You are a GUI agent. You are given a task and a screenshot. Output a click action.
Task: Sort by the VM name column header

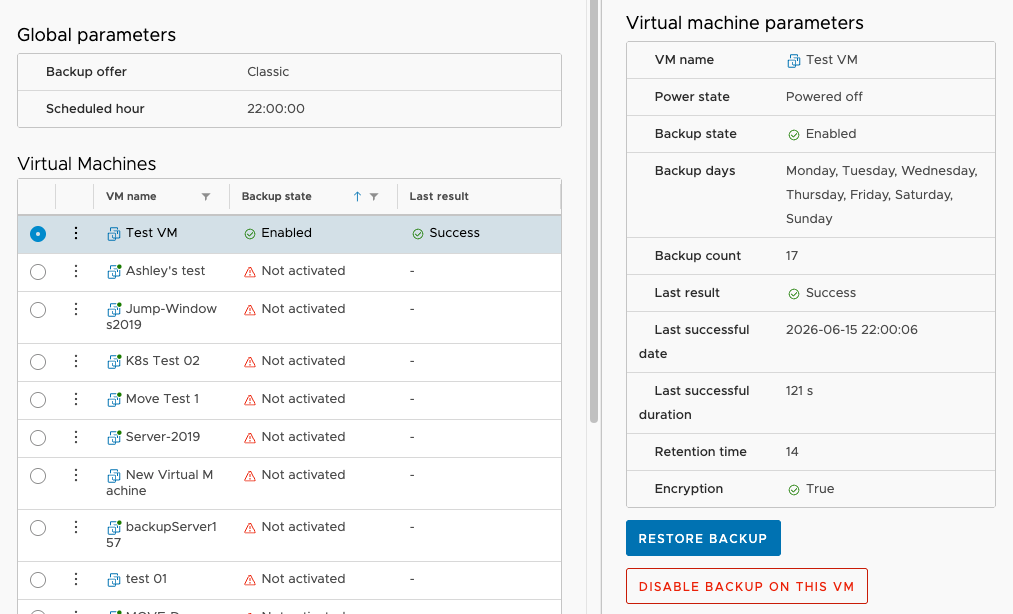[x=131, y=196]
